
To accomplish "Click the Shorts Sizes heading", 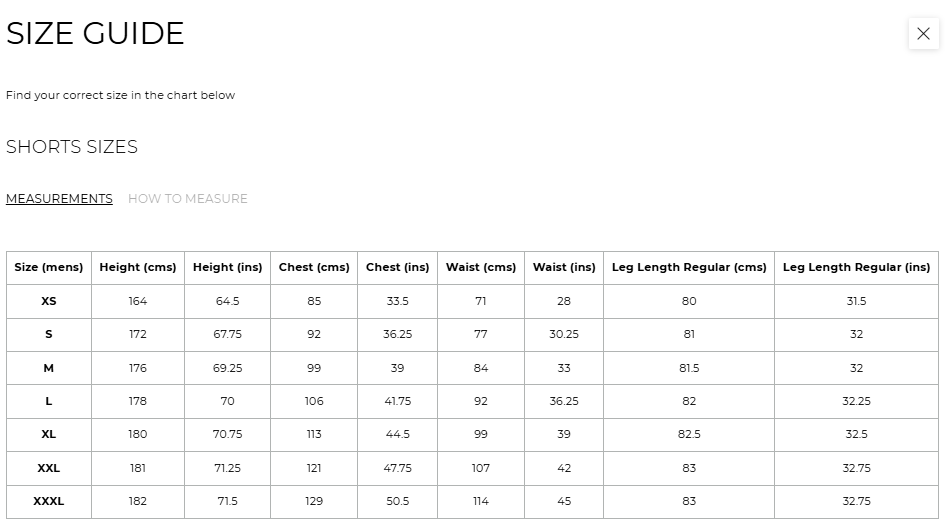I will [x=72, y=147].
